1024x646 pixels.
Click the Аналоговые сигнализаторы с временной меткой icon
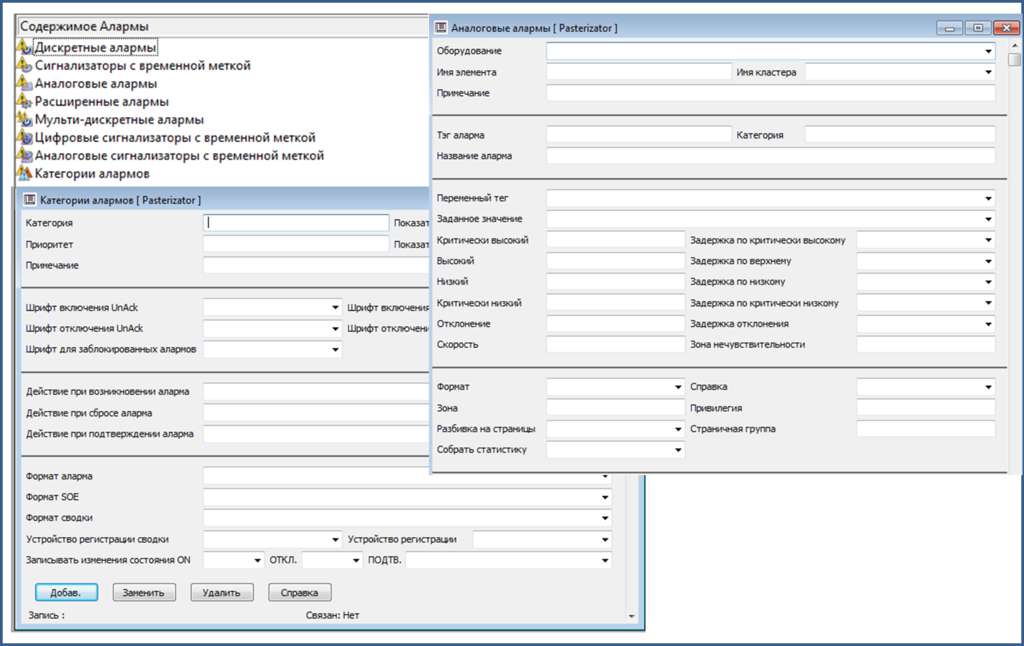coord(25,155)
